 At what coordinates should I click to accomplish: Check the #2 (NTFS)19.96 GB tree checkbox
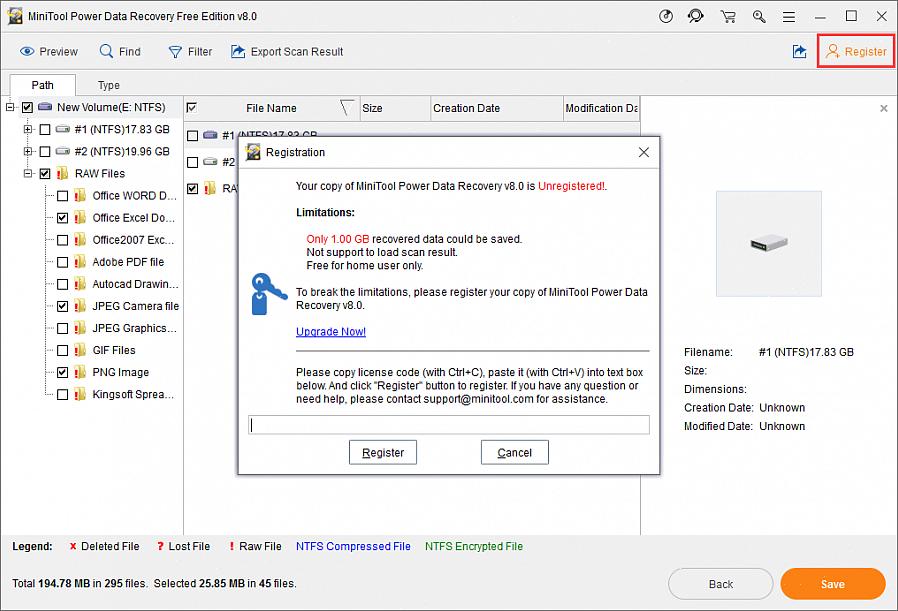[45, 152]
